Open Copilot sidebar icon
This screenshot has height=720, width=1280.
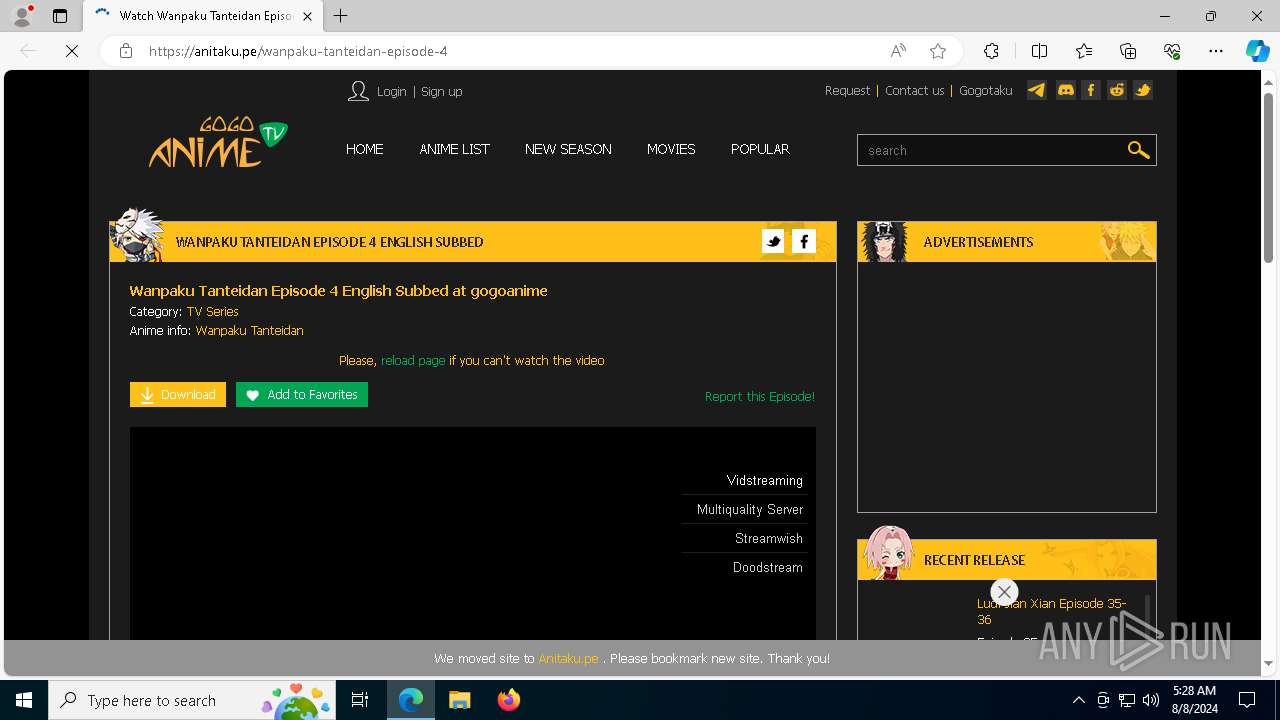click(x=1257, y=51)
